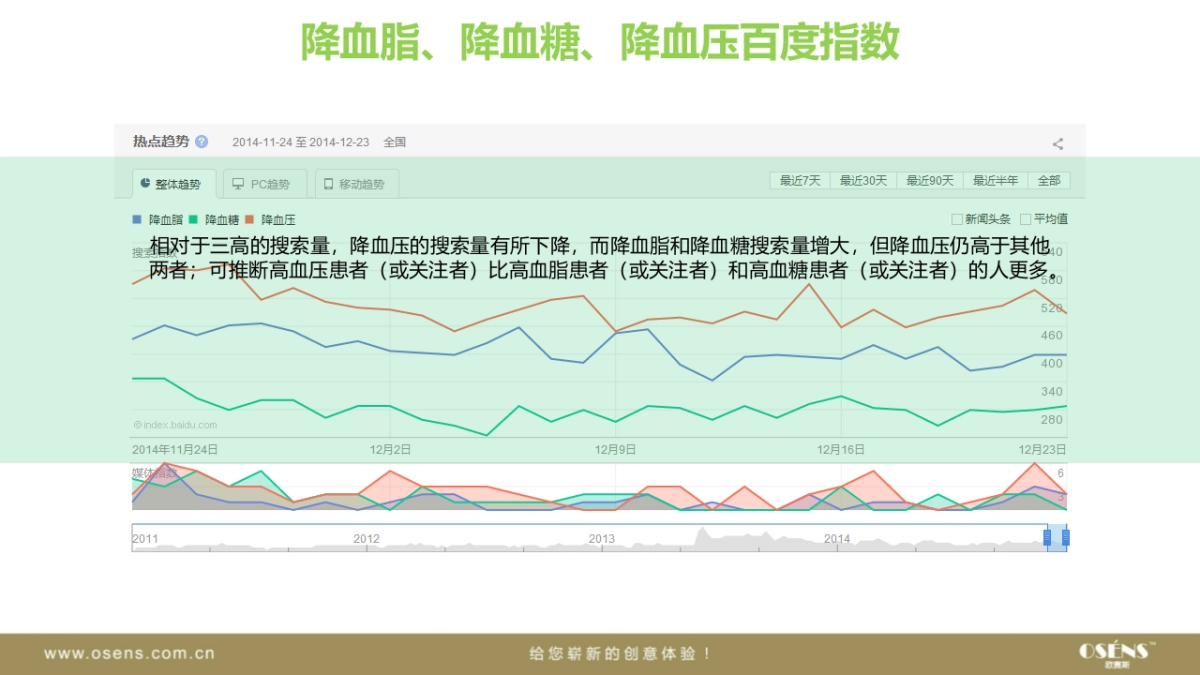Click the green 降血糖 legend square
This screenshot has height=675, width=1200.
193,219
